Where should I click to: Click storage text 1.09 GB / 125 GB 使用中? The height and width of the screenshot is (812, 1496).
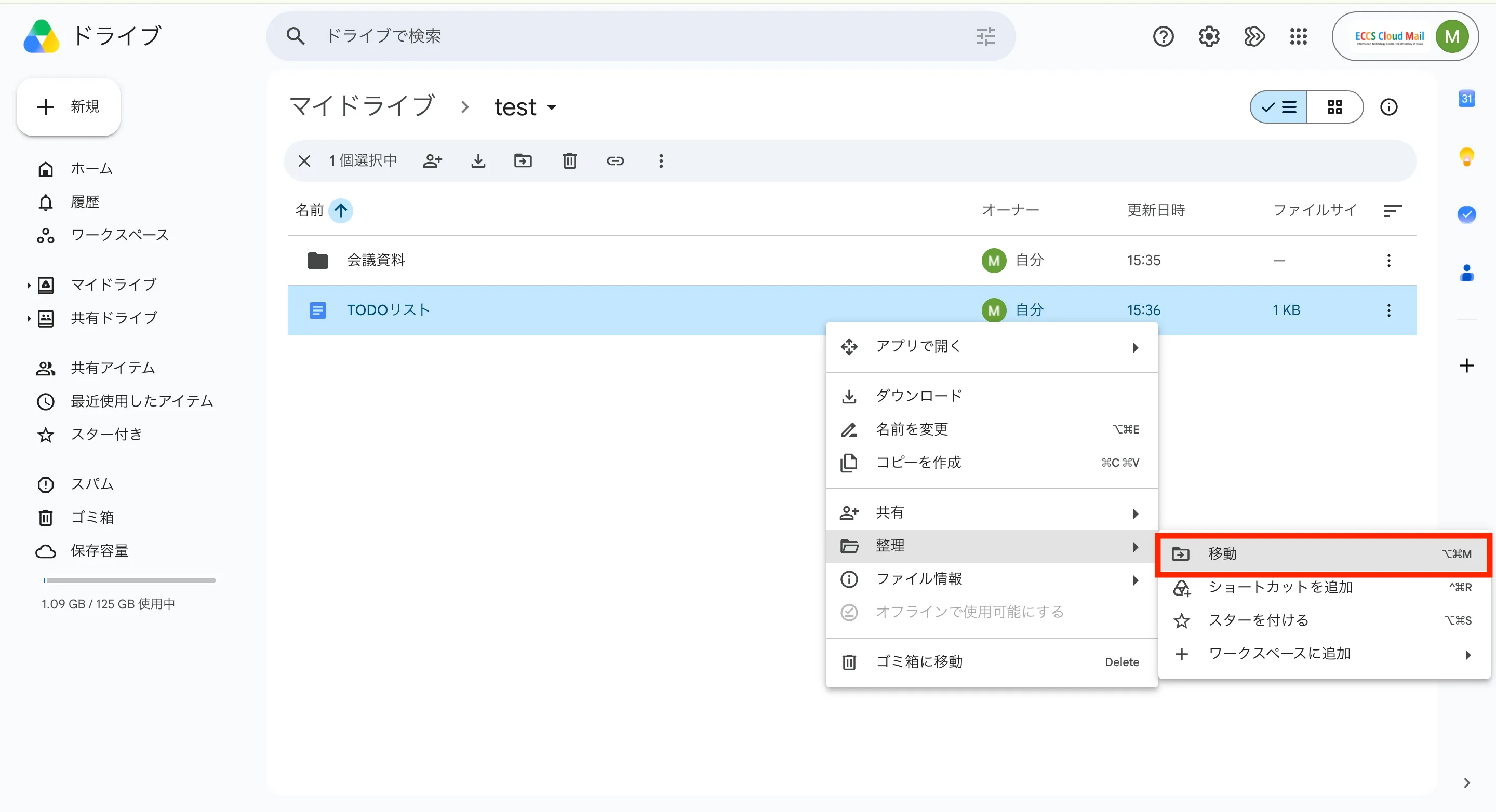(x=108, y=604)
